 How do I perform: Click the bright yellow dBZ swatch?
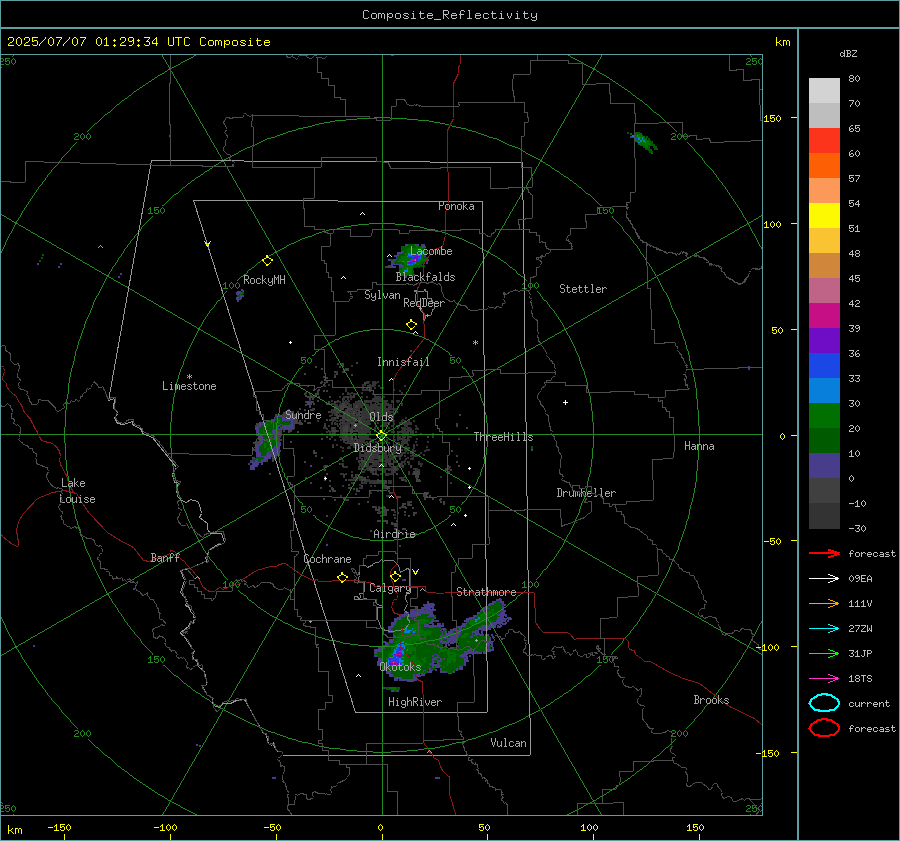[x=824, y=215]
